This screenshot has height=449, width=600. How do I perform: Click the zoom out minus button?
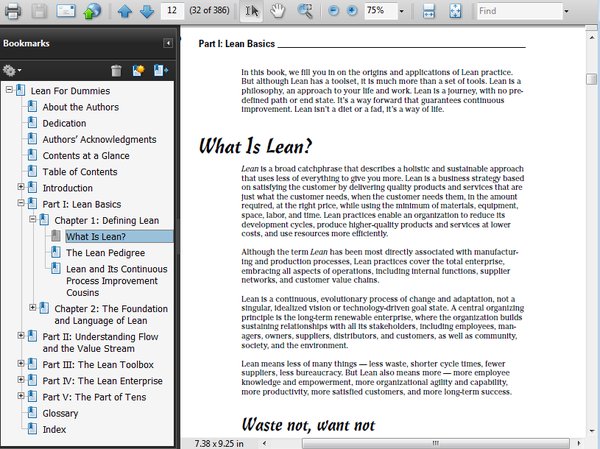pyautogui.click(x=334, y=11)
